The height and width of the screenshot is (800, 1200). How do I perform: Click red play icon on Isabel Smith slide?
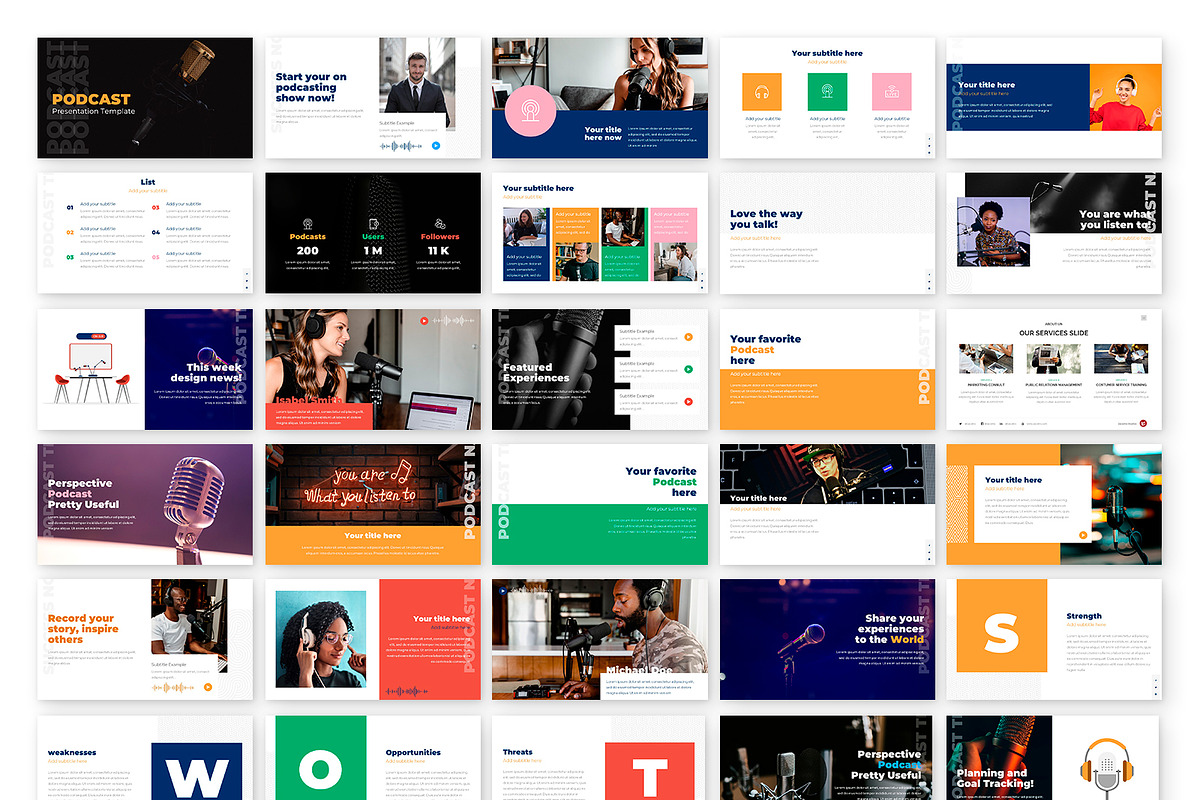coord(425,321)
